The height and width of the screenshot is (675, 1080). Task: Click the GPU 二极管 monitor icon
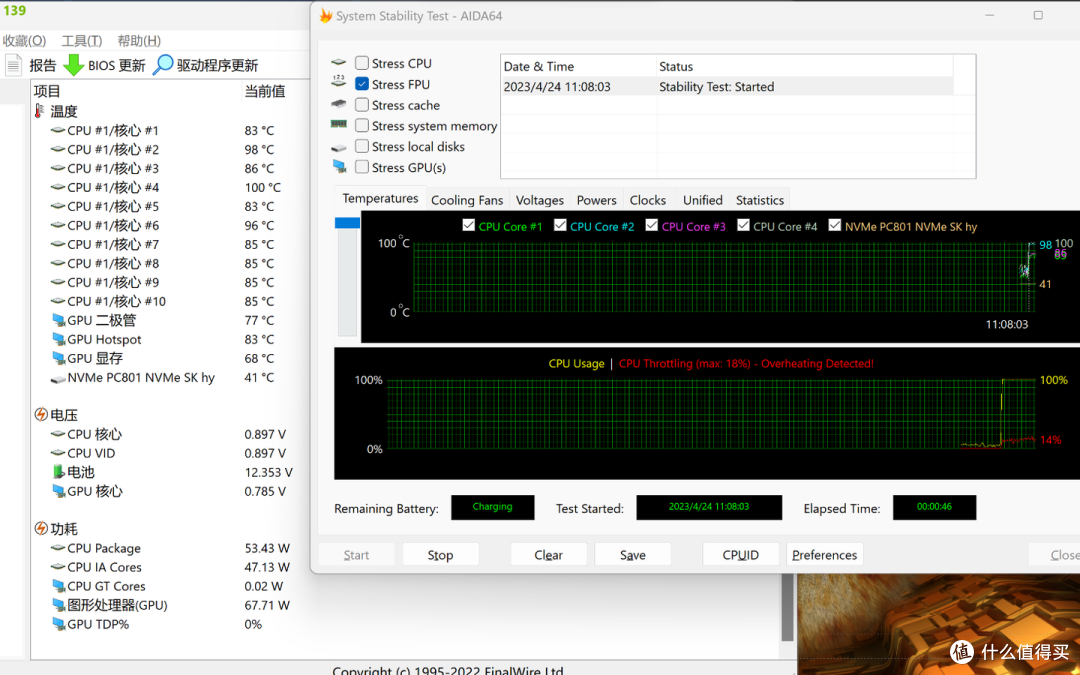59,320
